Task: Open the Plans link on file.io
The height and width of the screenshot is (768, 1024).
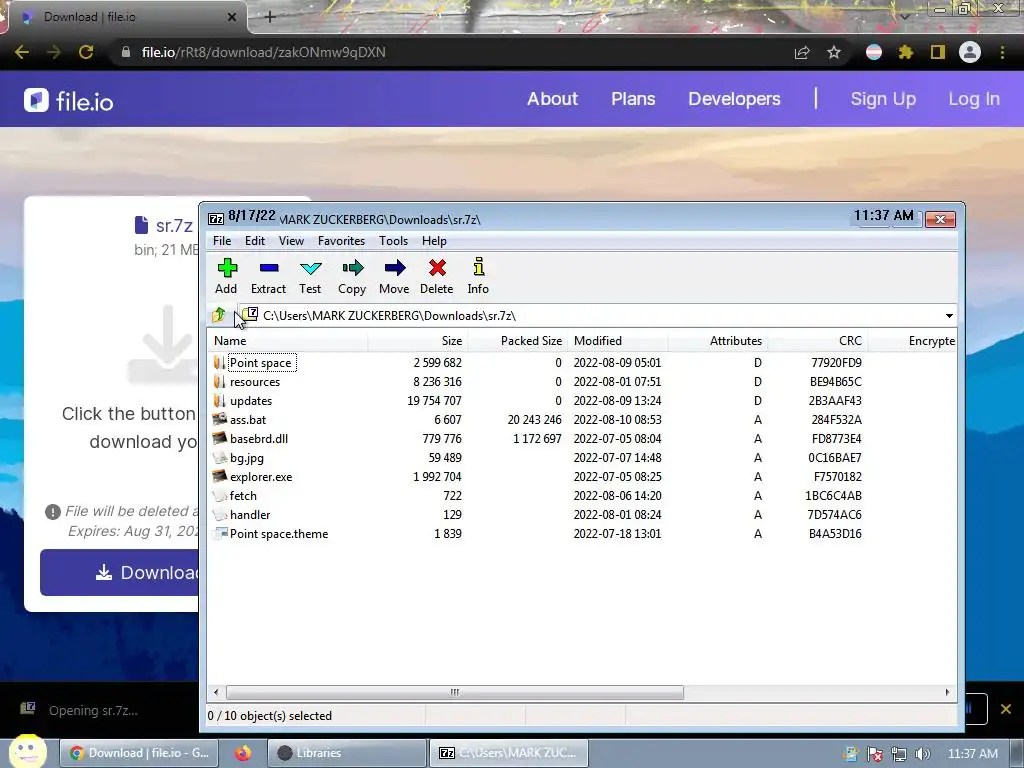Action: [x=633, y=99]
